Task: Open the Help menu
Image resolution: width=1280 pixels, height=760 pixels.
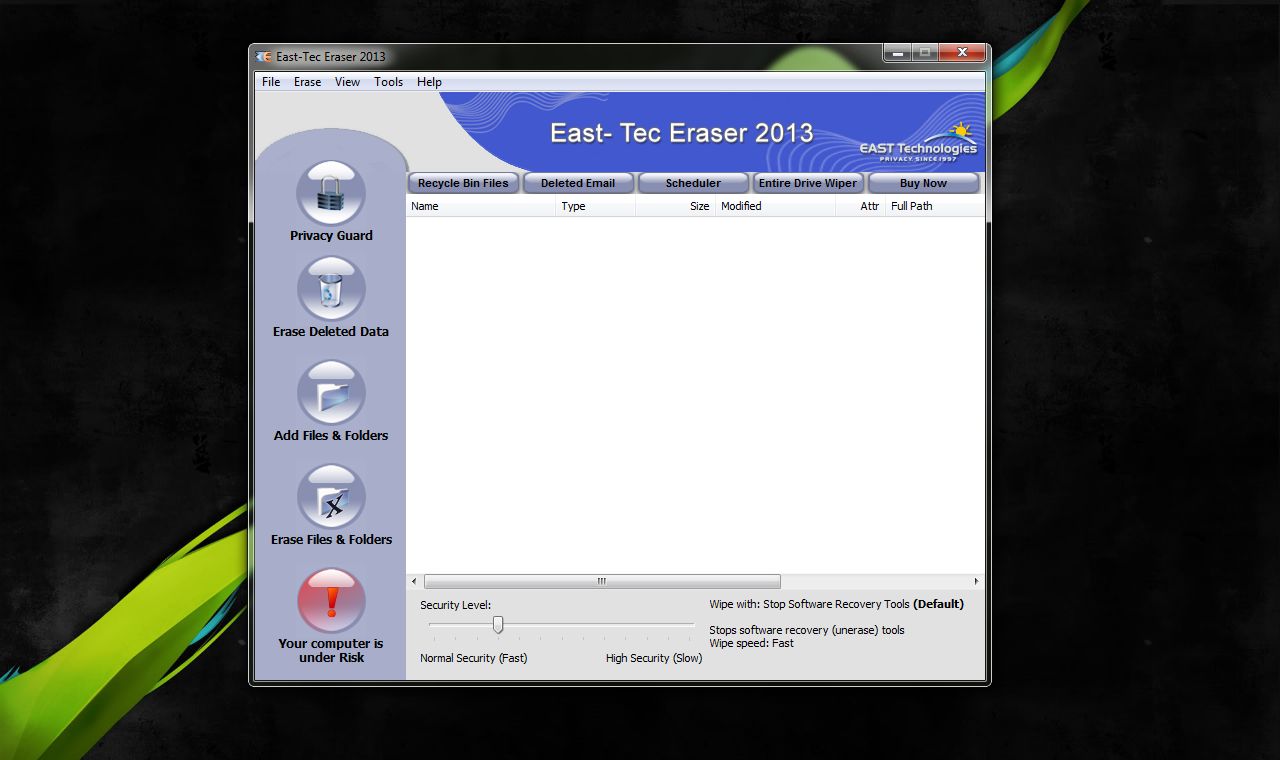Action: pos(429,82)
